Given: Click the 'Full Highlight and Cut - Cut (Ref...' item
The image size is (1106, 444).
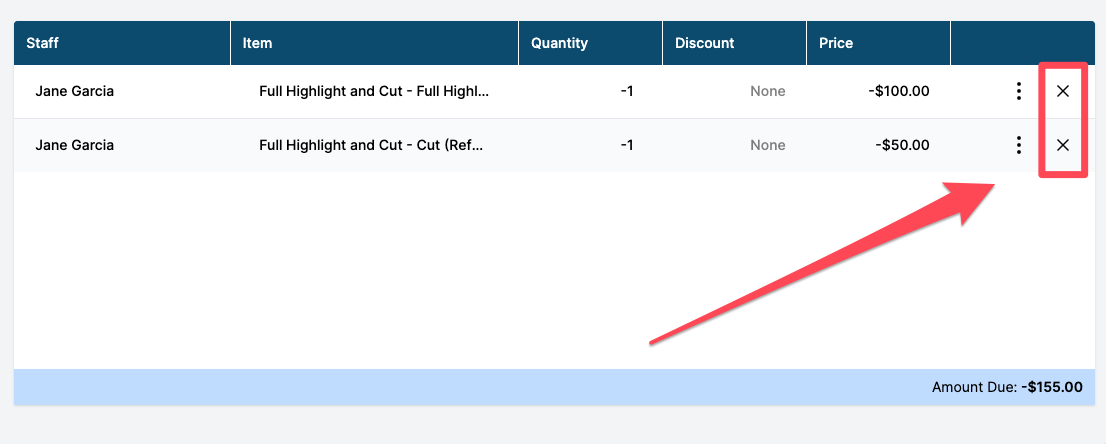Looking at the screenshot, I should click(371, 145).
